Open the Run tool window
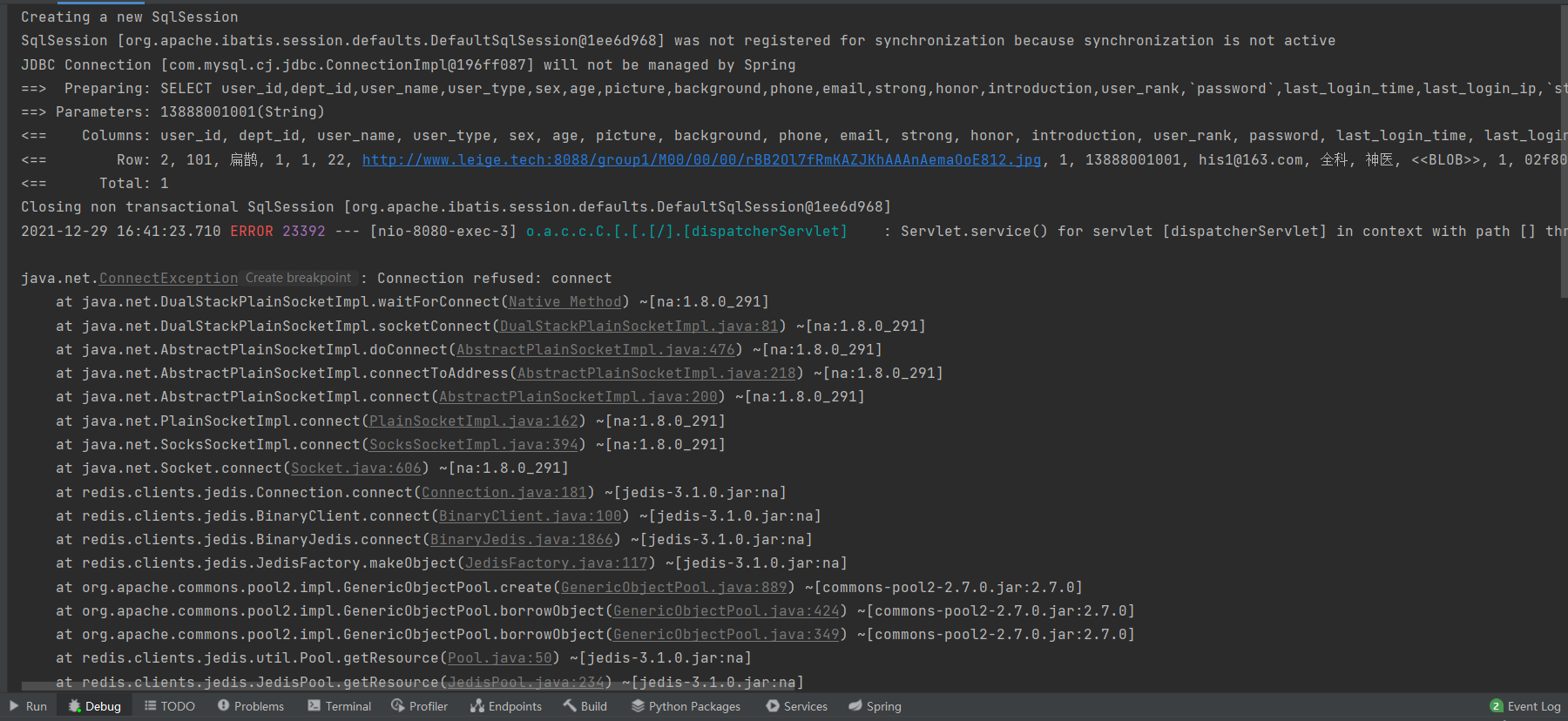This screenshot has width=1568, height=721. [28, 706]
